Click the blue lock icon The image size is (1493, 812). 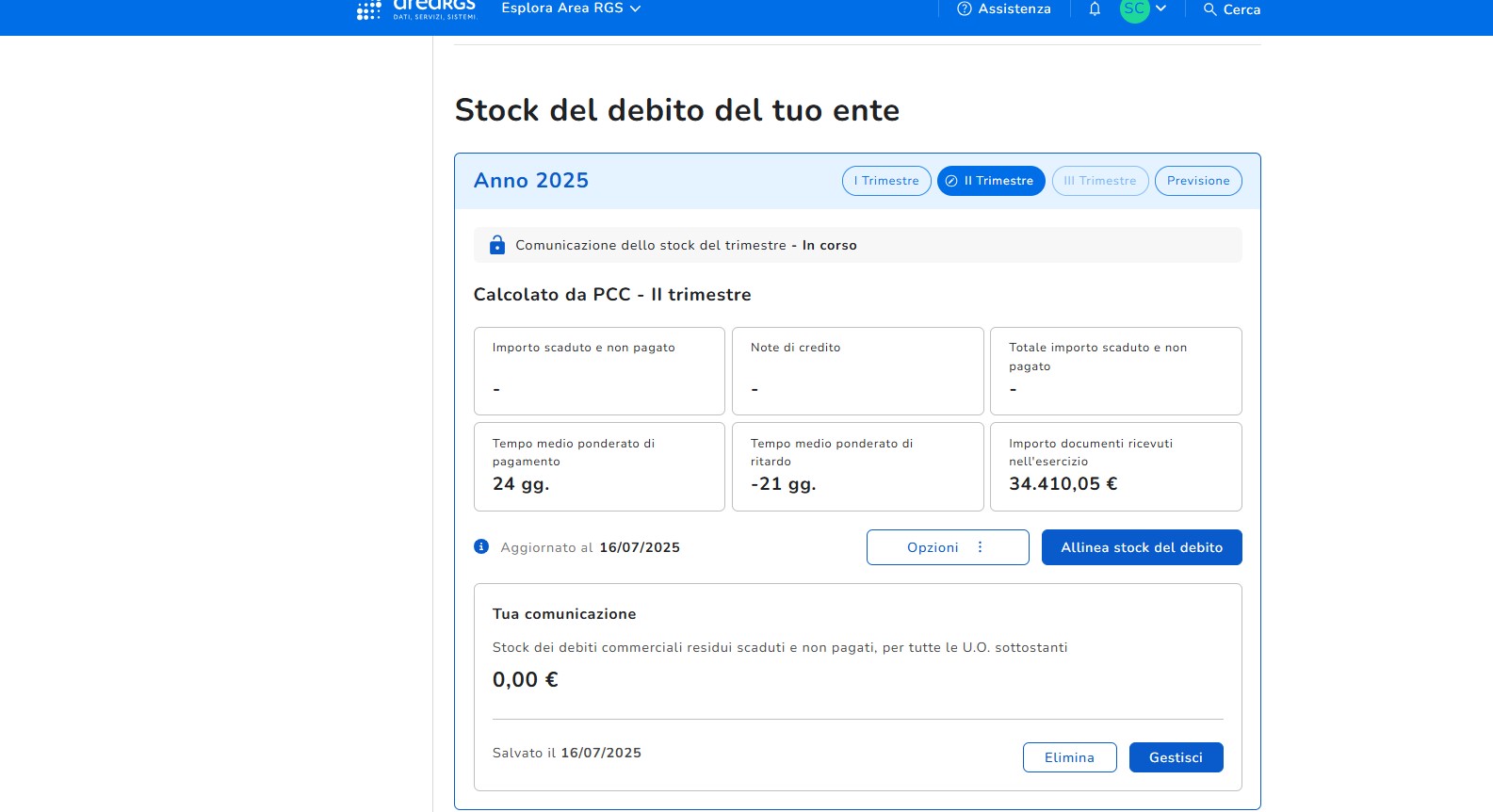tap(497, 245)
